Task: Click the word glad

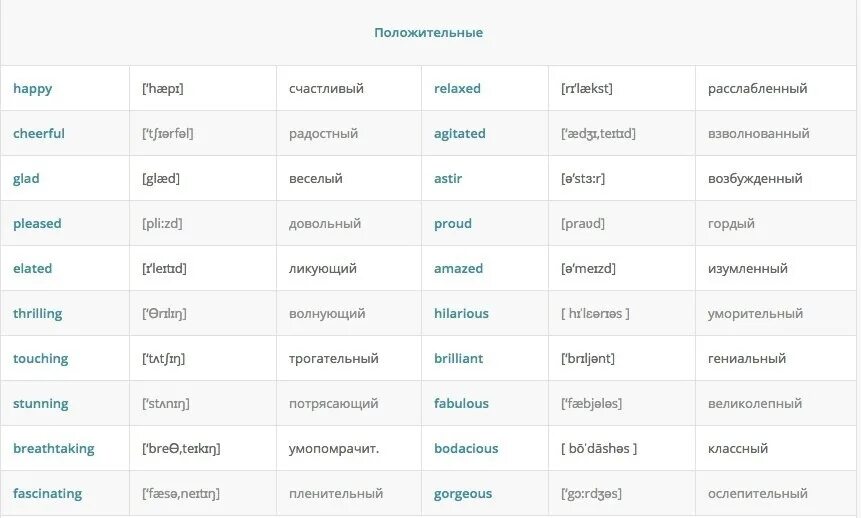Action: [x=27, y=179]
